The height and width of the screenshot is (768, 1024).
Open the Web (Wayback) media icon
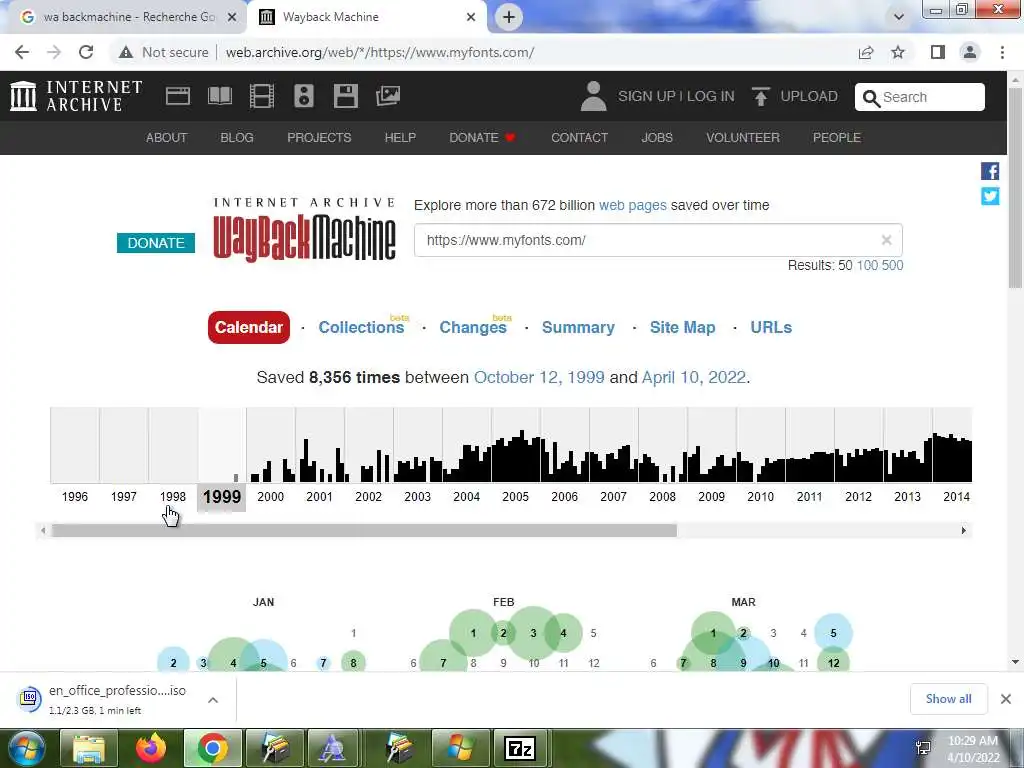(178, 96)
